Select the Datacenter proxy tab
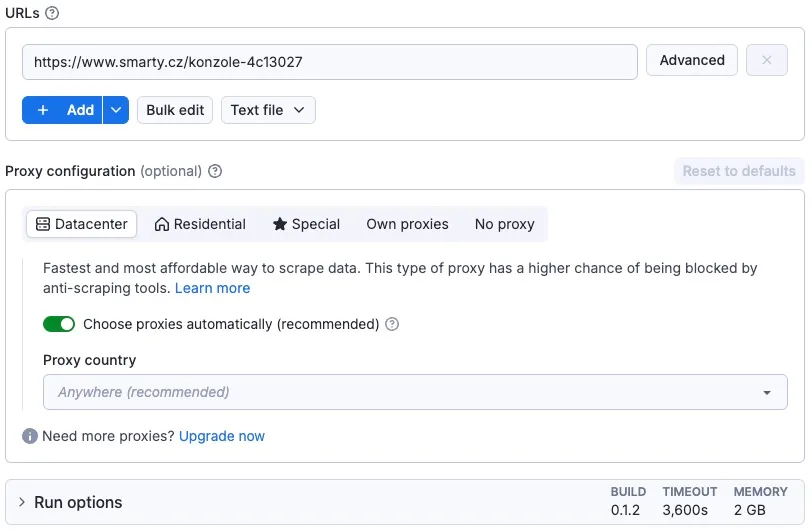 pyautogui.click(x=81, y=224)
